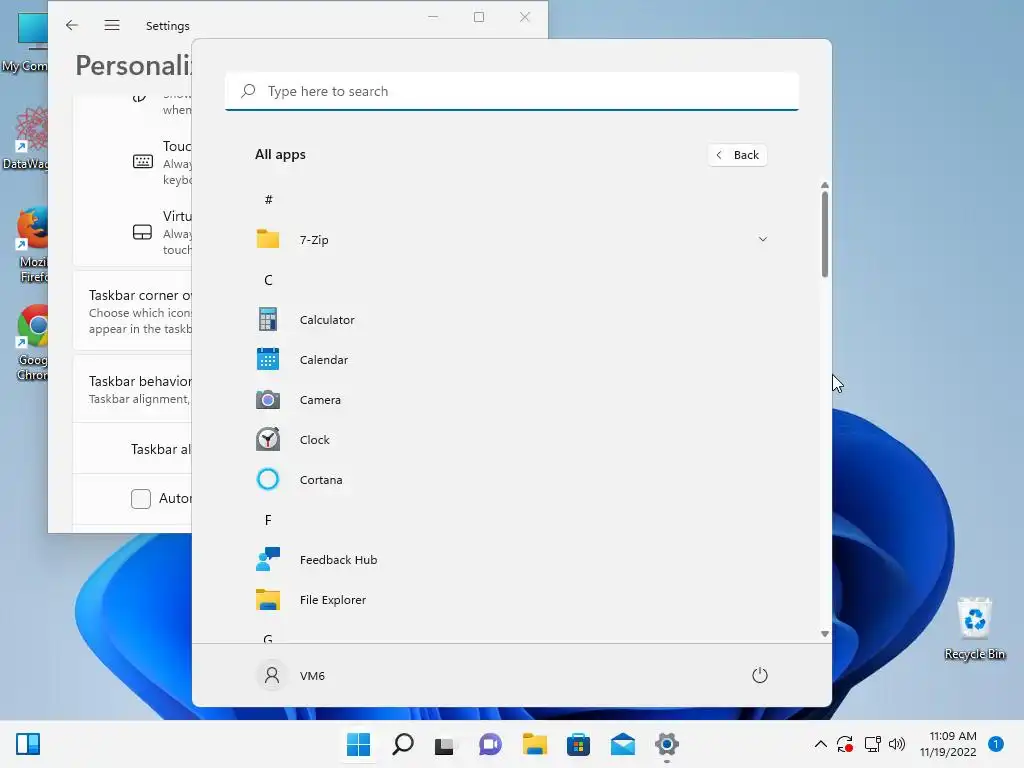
Task: Expand the 7-Zip folder chevron
Action: pos(762,240)
